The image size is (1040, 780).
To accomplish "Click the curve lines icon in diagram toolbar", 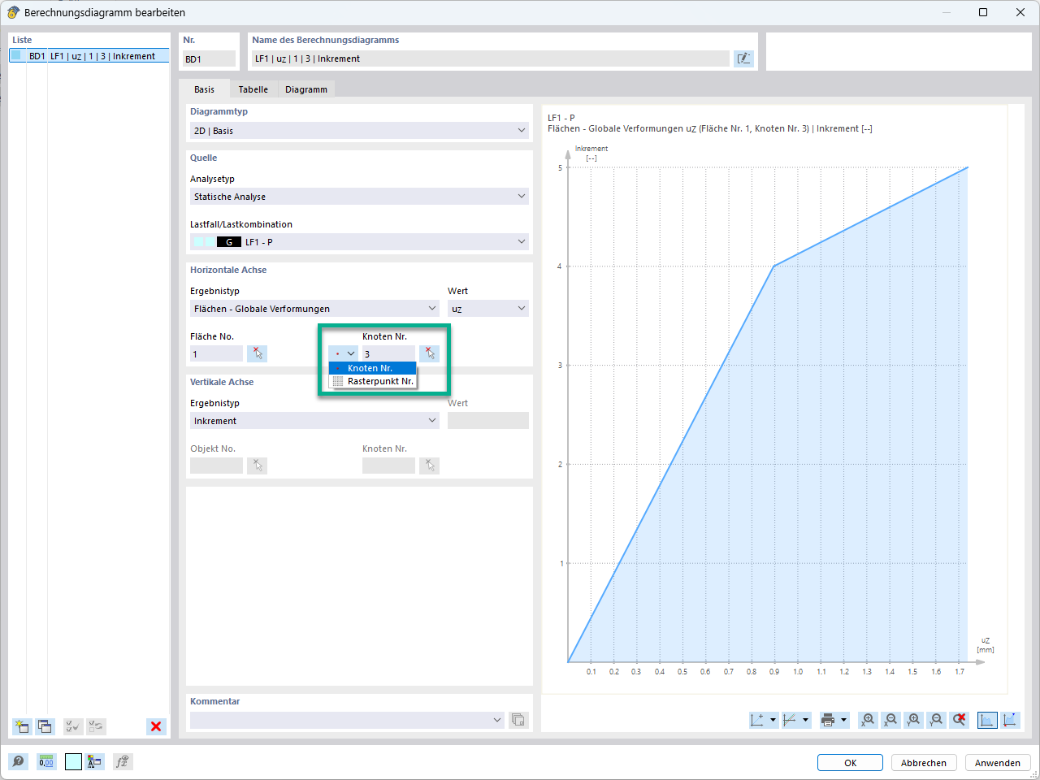I will pos(790,720).
